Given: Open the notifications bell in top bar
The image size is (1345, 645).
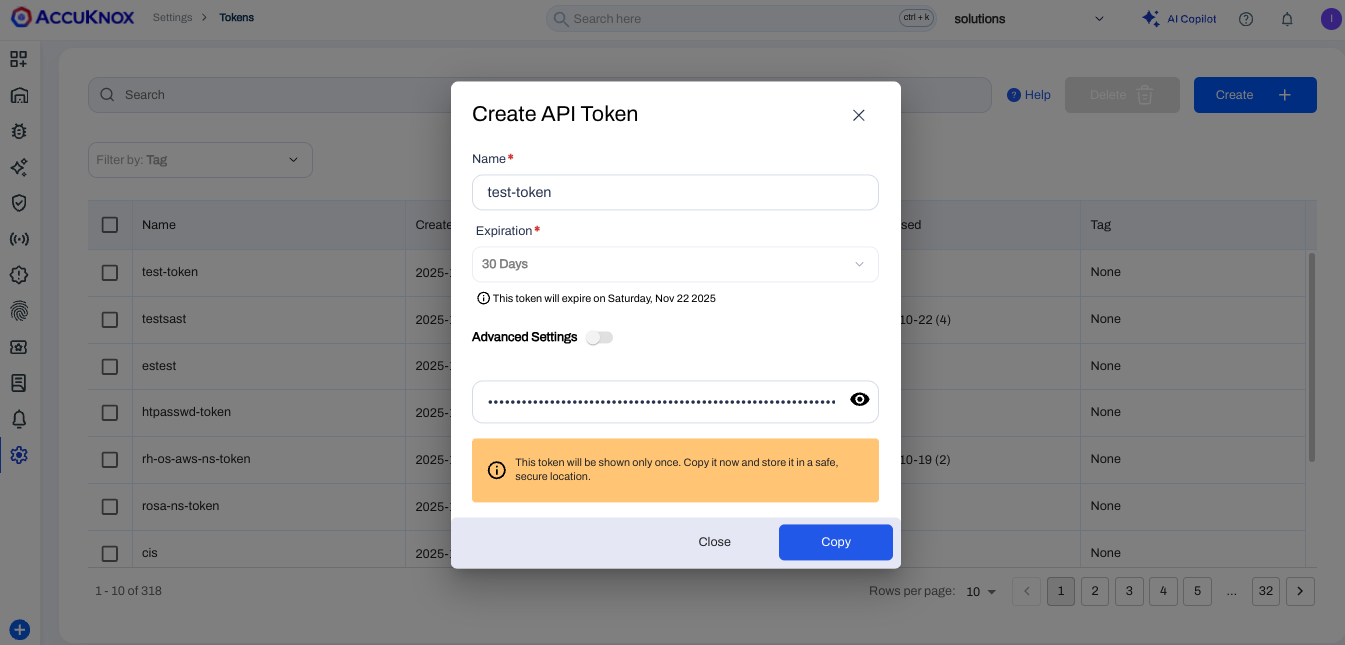Looking at the screenshot, I should pos(1287,19).
